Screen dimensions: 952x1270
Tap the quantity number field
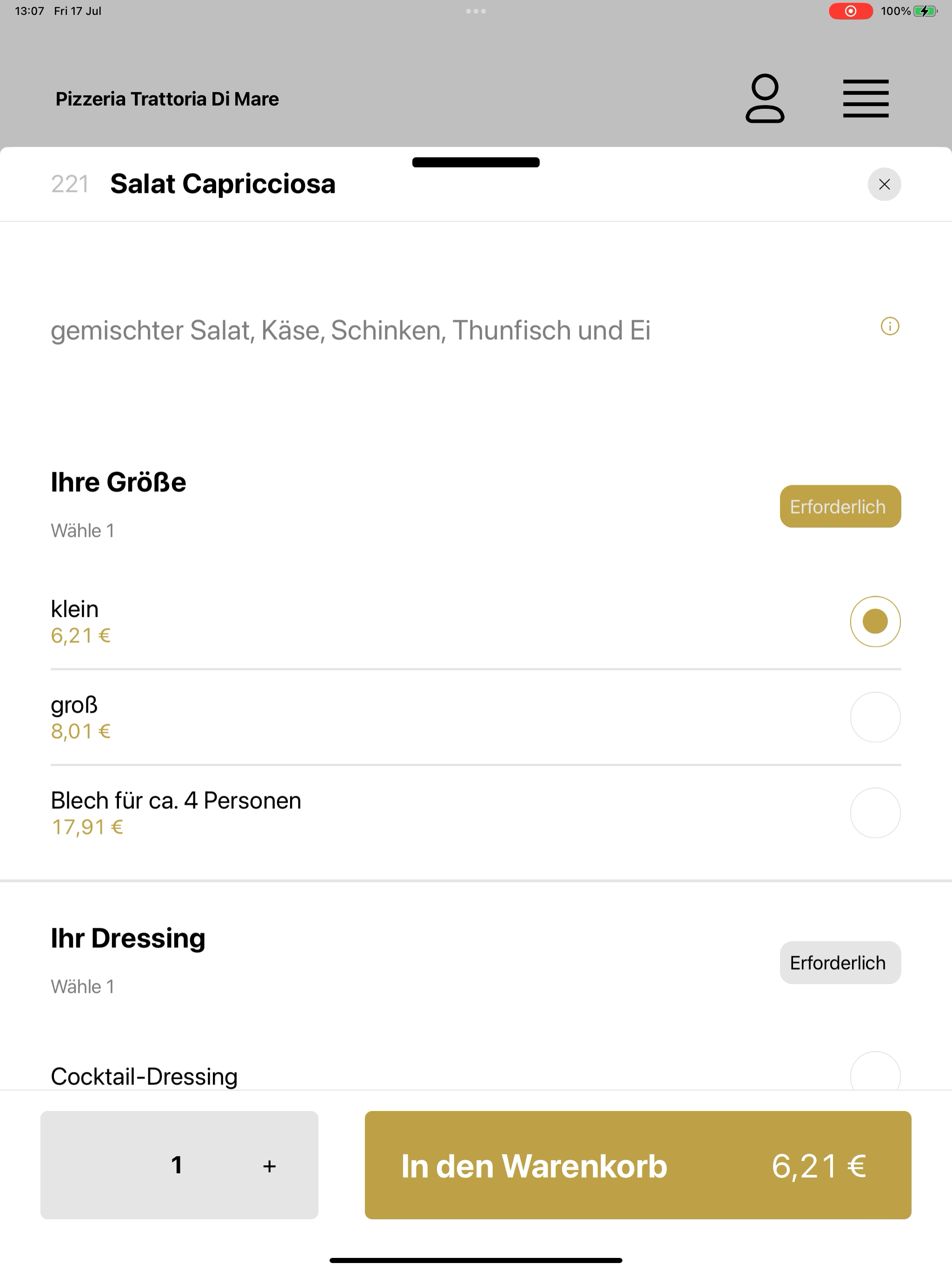pyautogui.click(x=177, y=1165)
